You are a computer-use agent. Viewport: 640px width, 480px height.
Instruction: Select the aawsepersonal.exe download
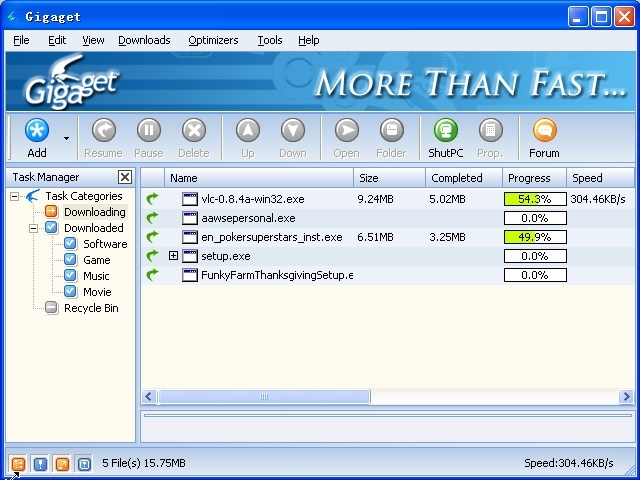[x=248, y=218]
